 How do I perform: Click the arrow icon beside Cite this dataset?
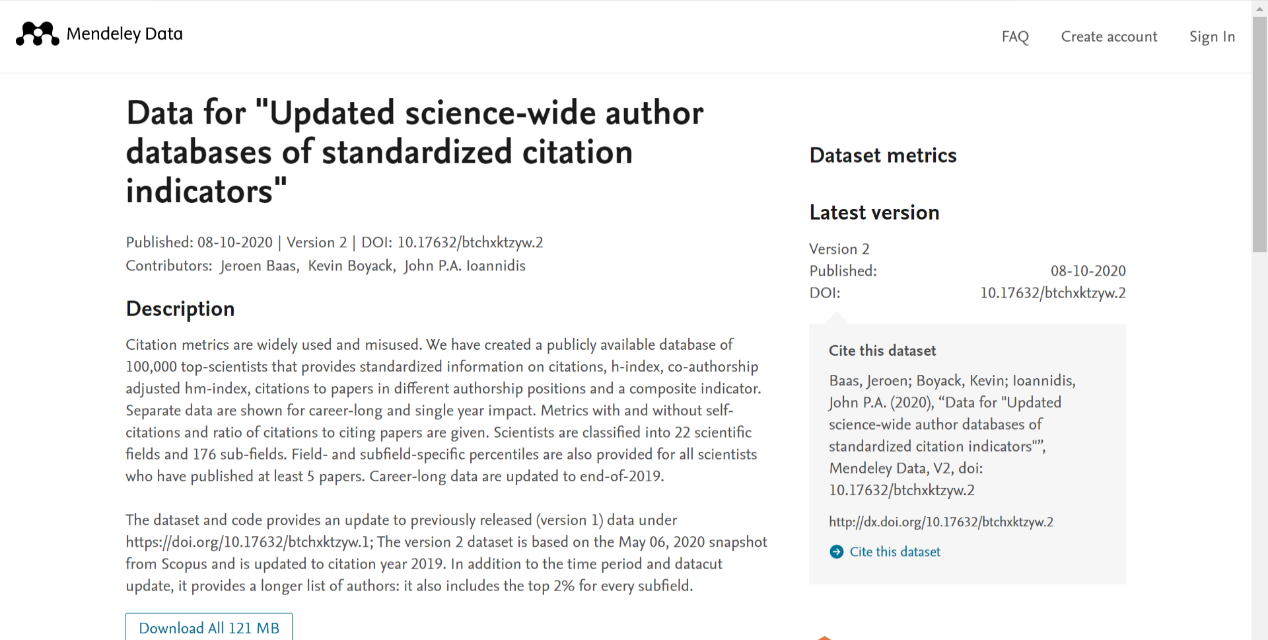(x=836, y=552)
